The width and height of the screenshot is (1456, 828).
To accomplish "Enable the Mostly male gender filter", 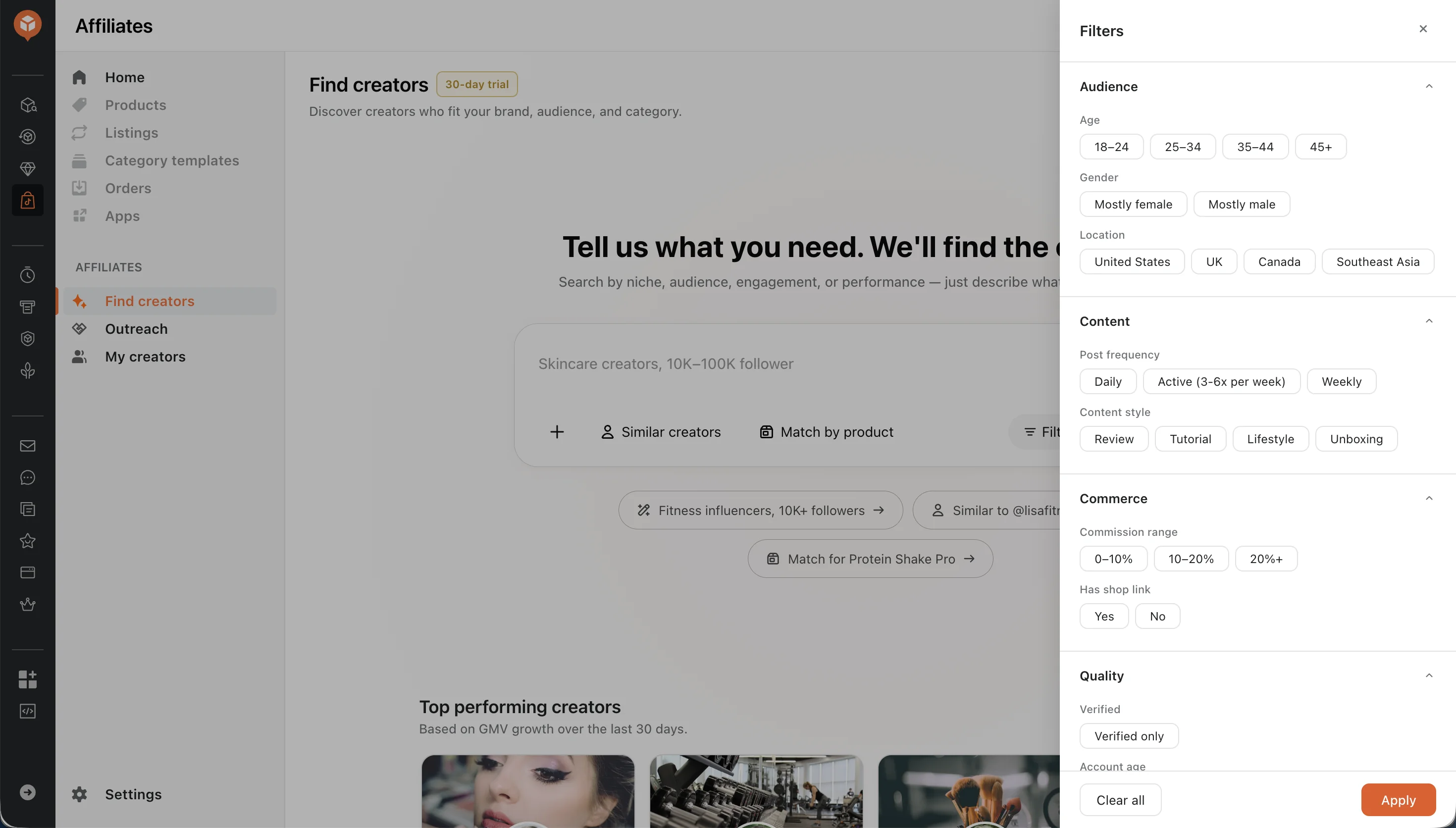I will [x=1242, y=204].
